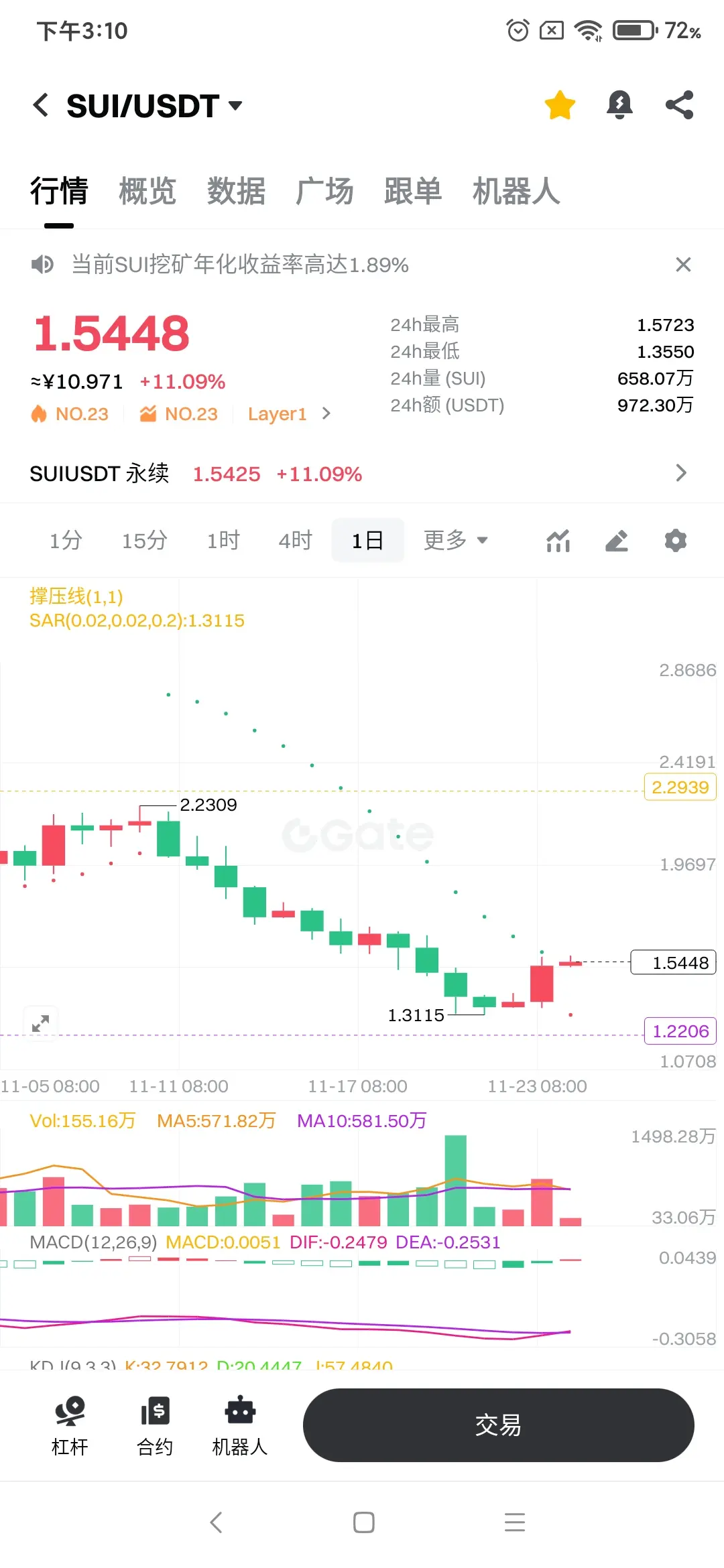This screenshot has width=724, height=1568.
Task: Tap the 2.2309 high price marker
Action: (208, 805)
